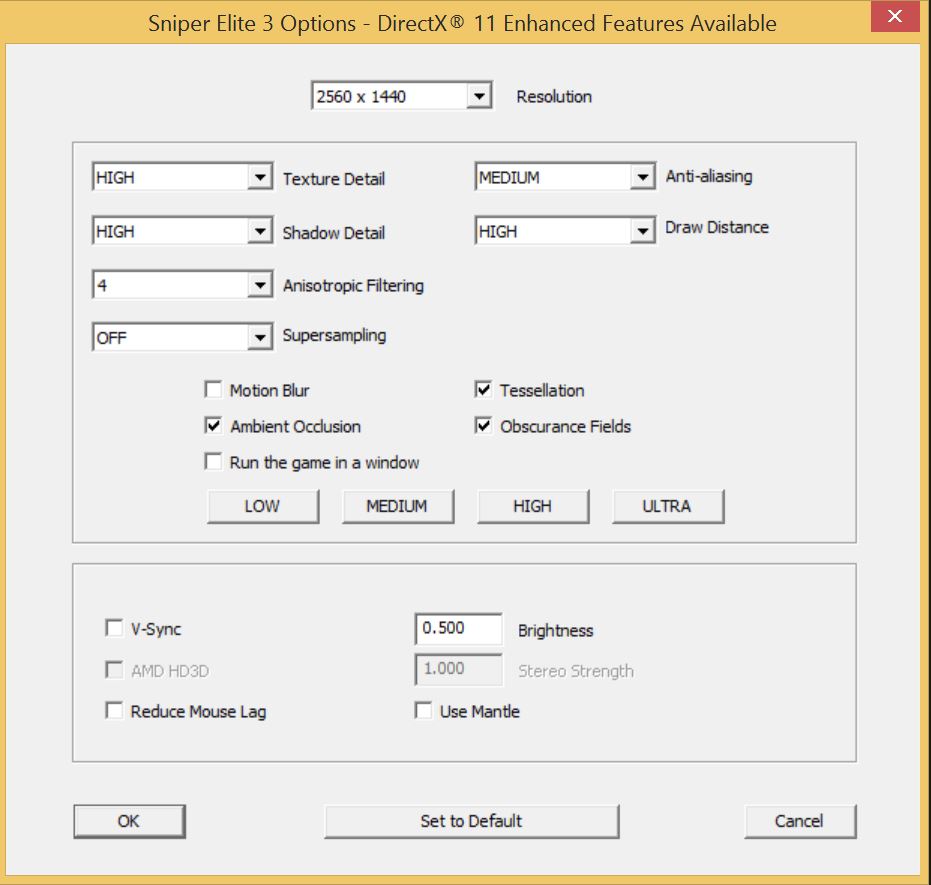Uncheck Obscurance Fields
Image resolution: width=931 pixels, height=885 pixels.
coord(483,425)
